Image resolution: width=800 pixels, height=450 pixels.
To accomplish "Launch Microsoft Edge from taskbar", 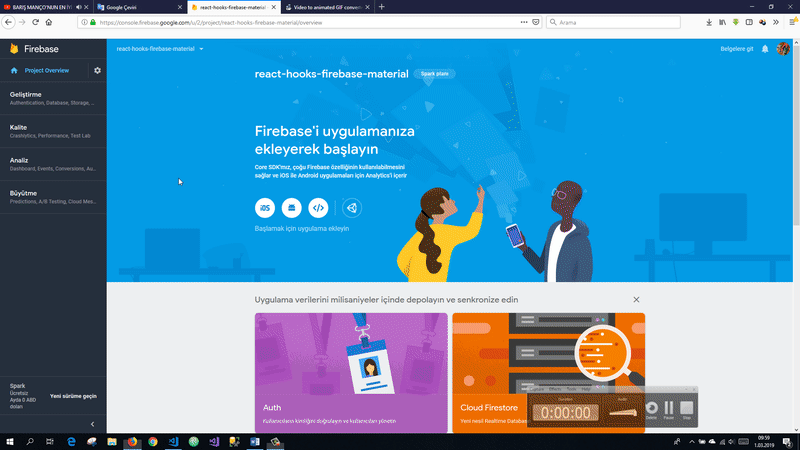I will (71, 442).
